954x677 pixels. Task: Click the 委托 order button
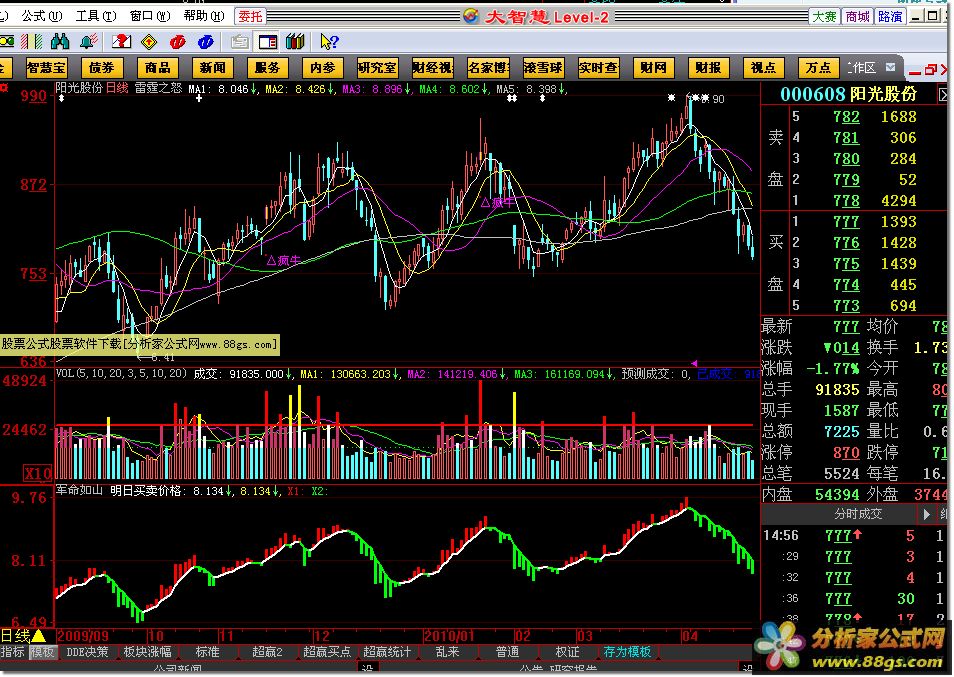250,16
